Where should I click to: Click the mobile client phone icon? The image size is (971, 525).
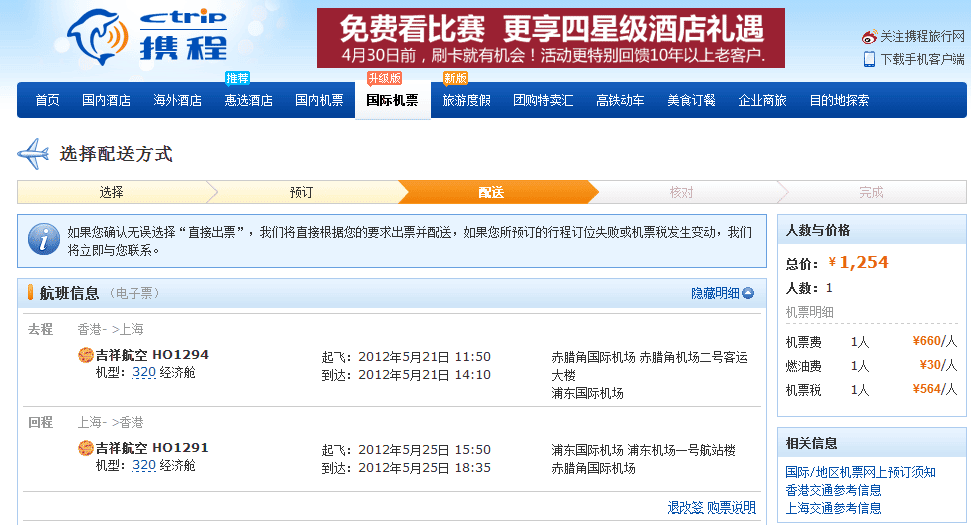point(869,59)
